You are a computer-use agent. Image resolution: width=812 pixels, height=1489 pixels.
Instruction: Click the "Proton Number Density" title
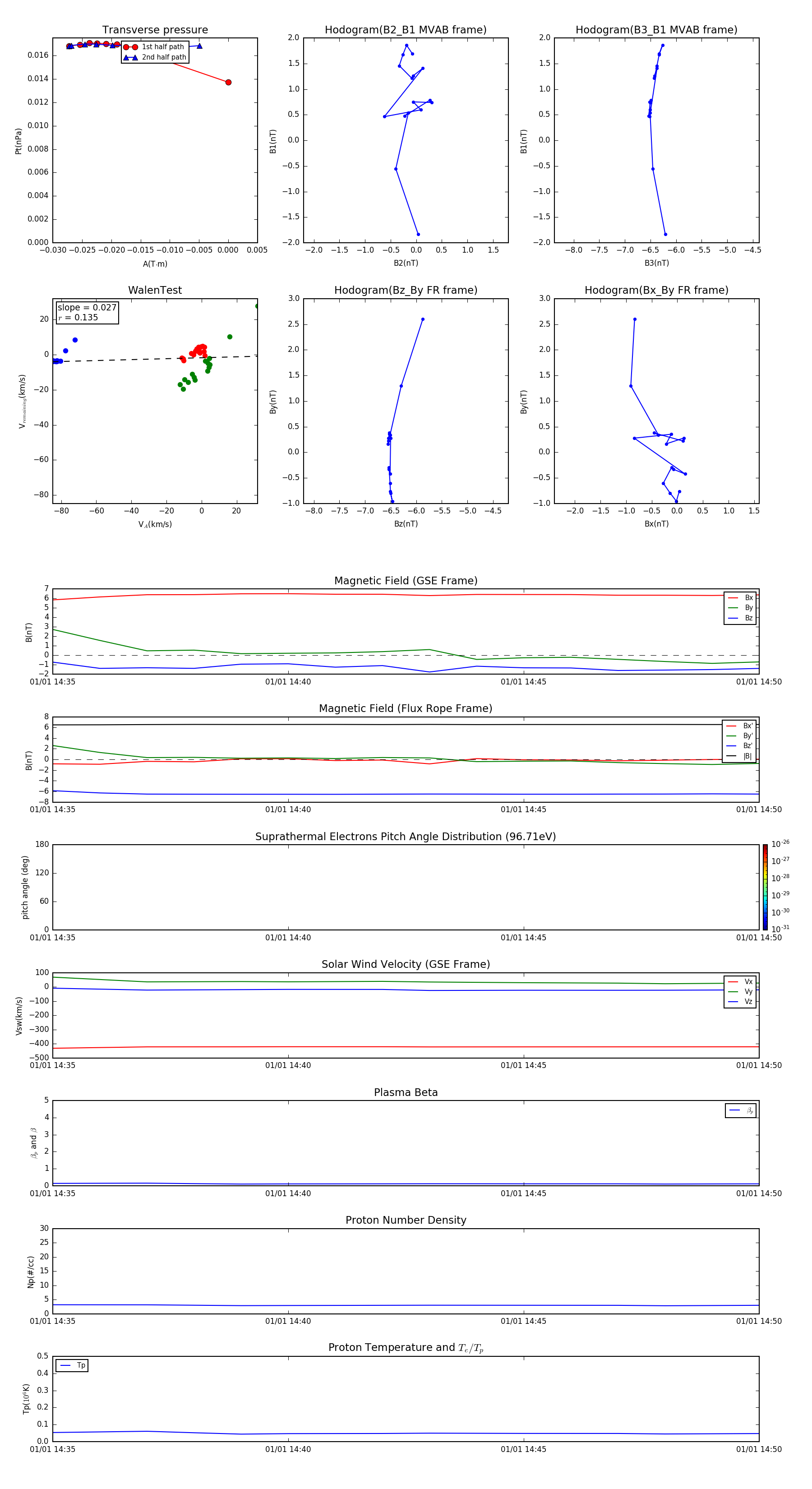406,1220
